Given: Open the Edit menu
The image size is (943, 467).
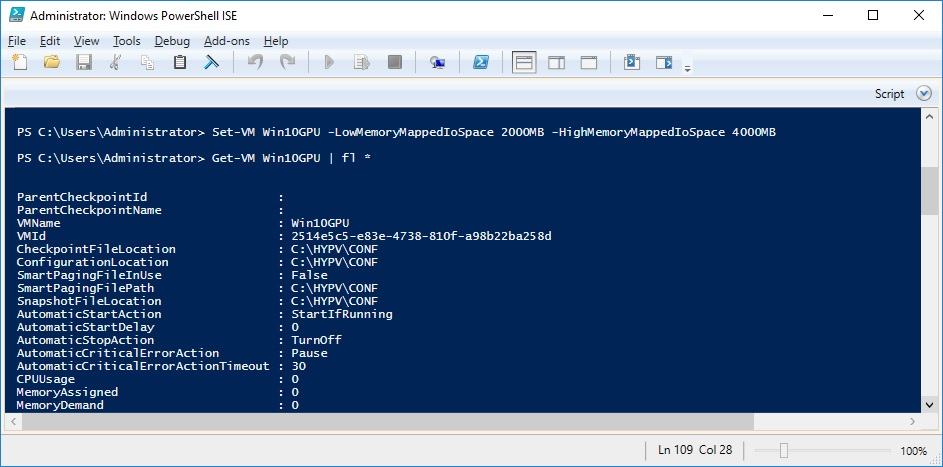Looking at the screenshot, I should pos(50,41).
